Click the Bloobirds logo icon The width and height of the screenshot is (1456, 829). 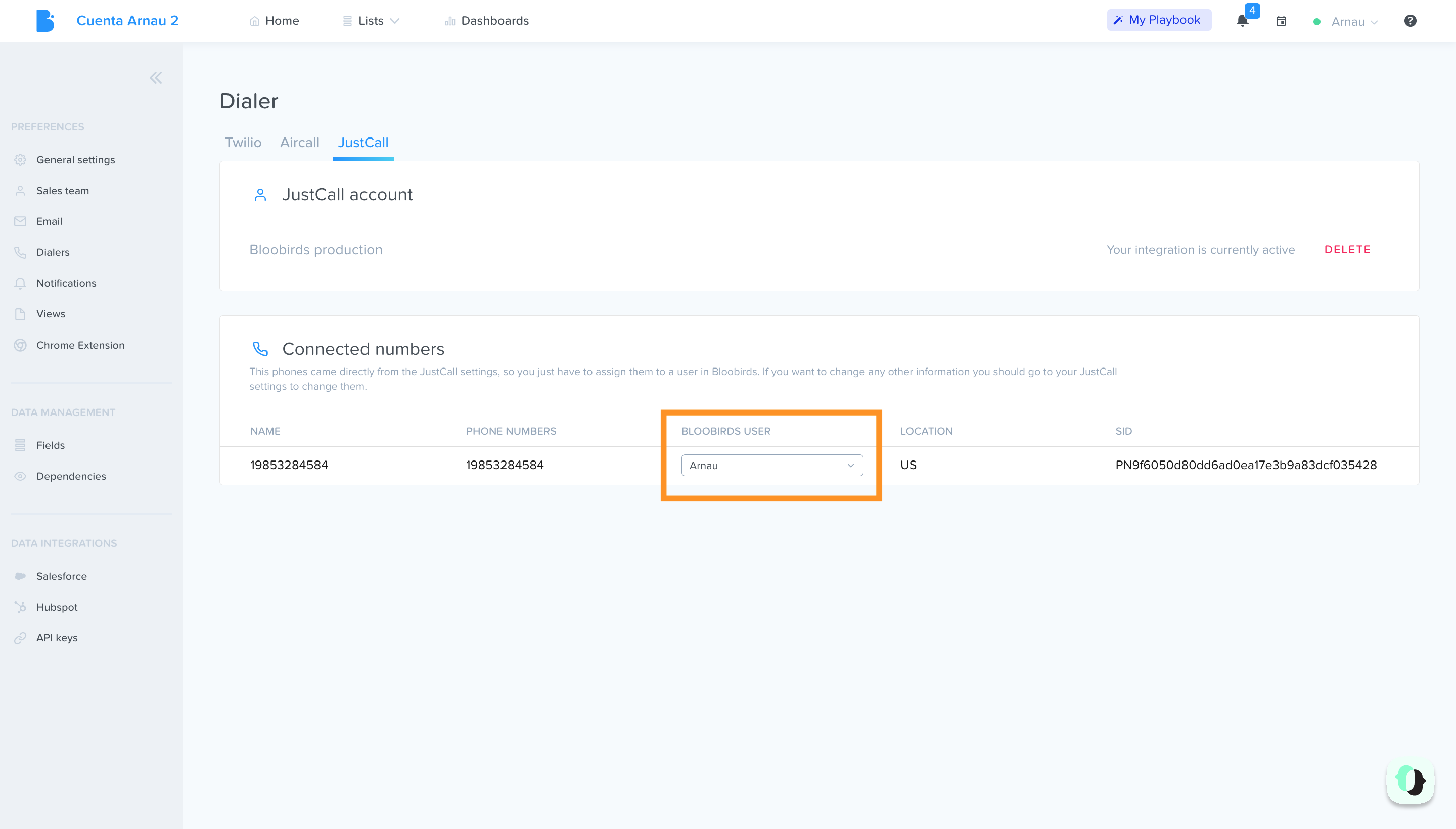click(45, 21)
